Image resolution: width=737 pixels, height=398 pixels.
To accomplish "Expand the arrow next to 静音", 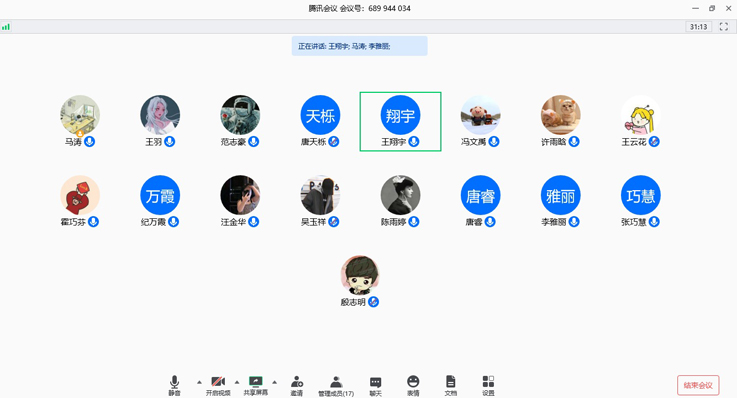I will click(199, 382).
